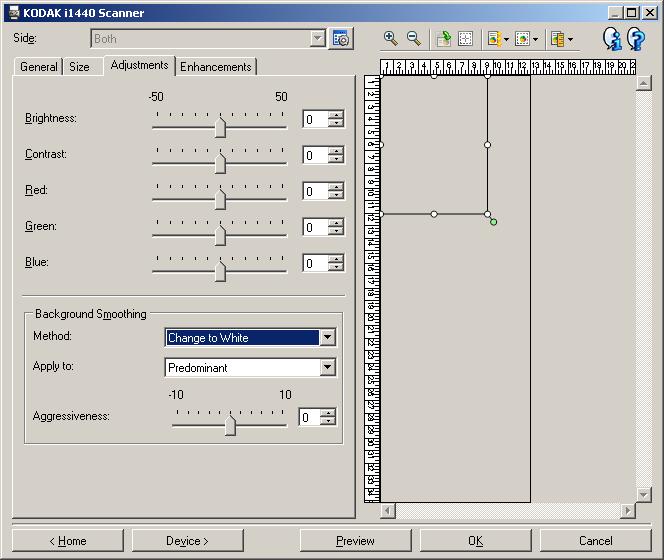Open the Apply to dropdown arrow
Viewport: 664px width, 560px height.
click(328, 367)
